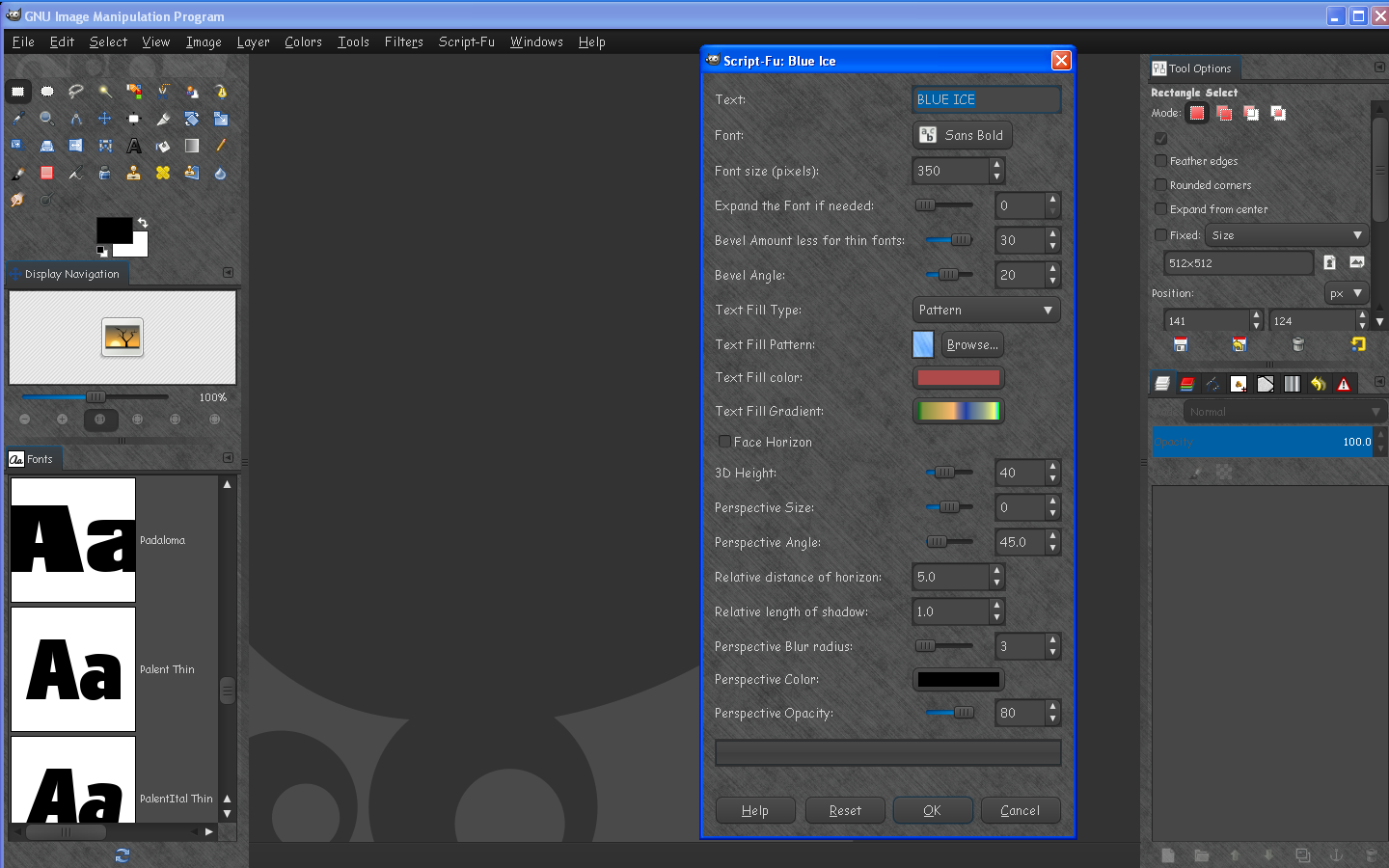1389x868 pixels.
Task: Toggle the Fixed checkbox
Action: click(x=1161, y=235)
